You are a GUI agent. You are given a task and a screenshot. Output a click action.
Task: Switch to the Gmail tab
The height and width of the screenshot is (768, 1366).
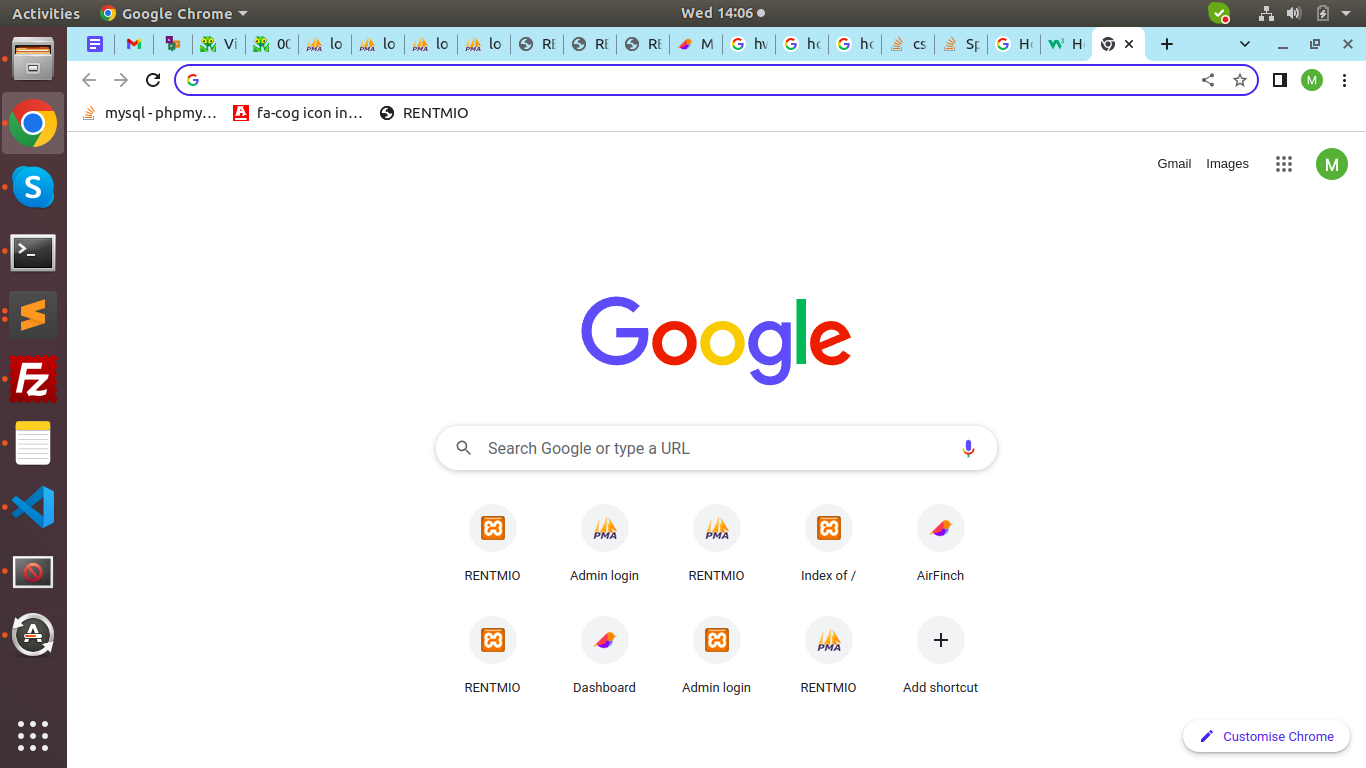(134, 44)
